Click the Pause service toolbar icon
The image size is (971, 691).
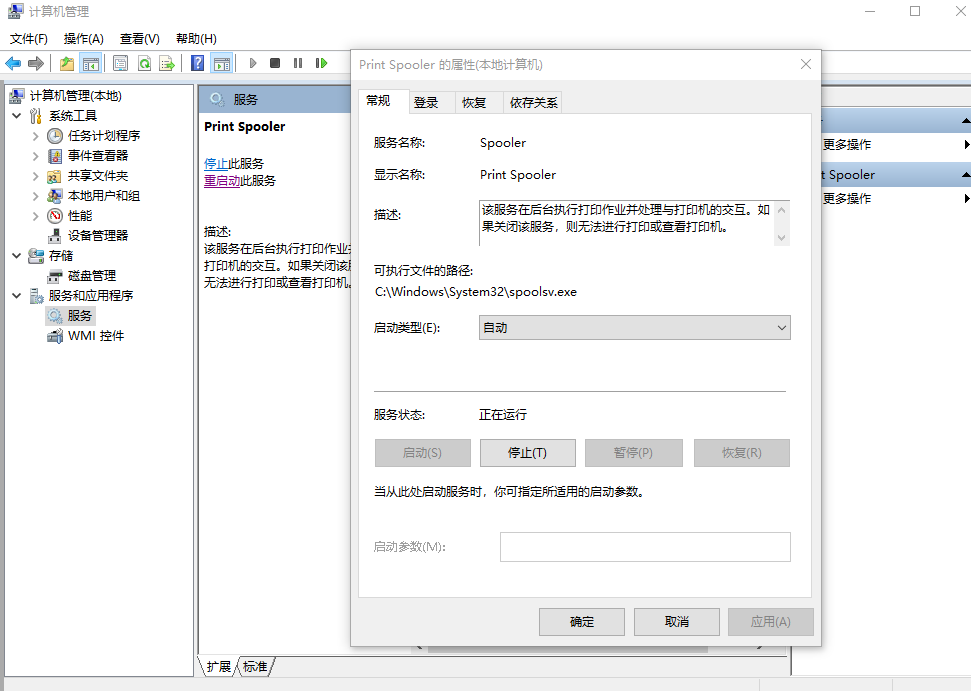point(298,63)
